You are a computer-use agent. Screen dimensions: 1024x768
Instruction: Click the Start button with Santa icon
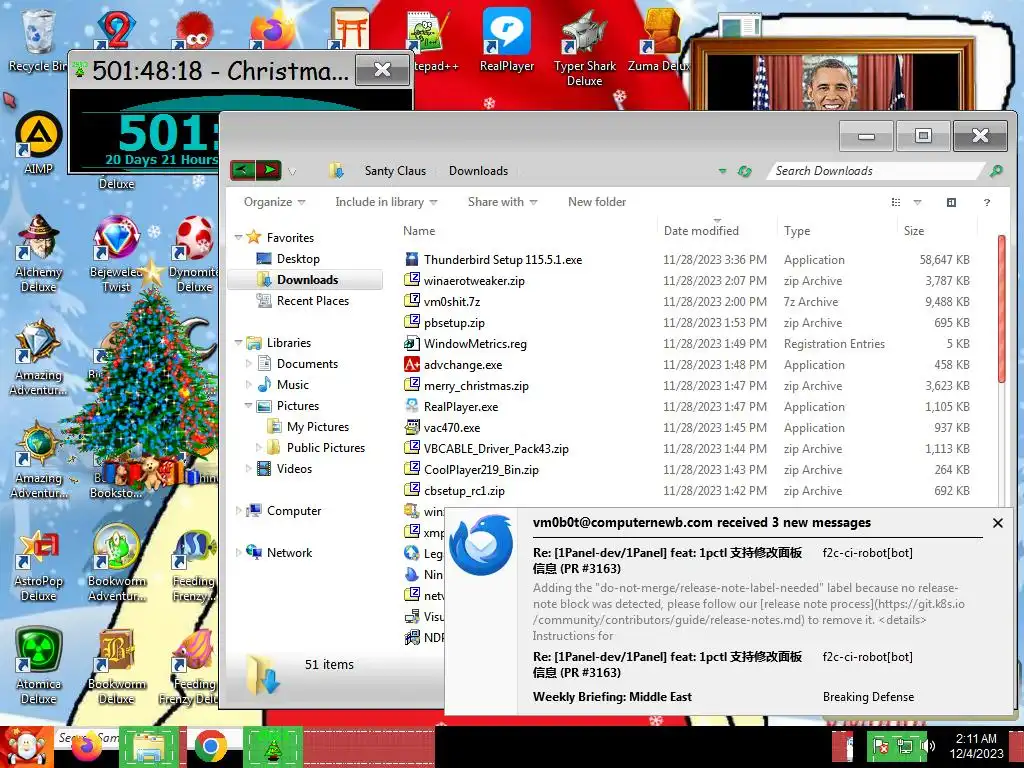click(26, 747)
